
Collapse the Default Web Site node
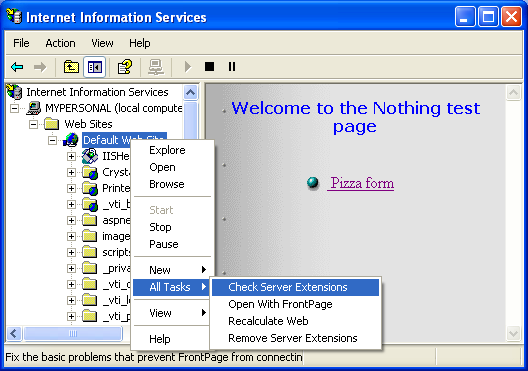click(x=52, y=140)
